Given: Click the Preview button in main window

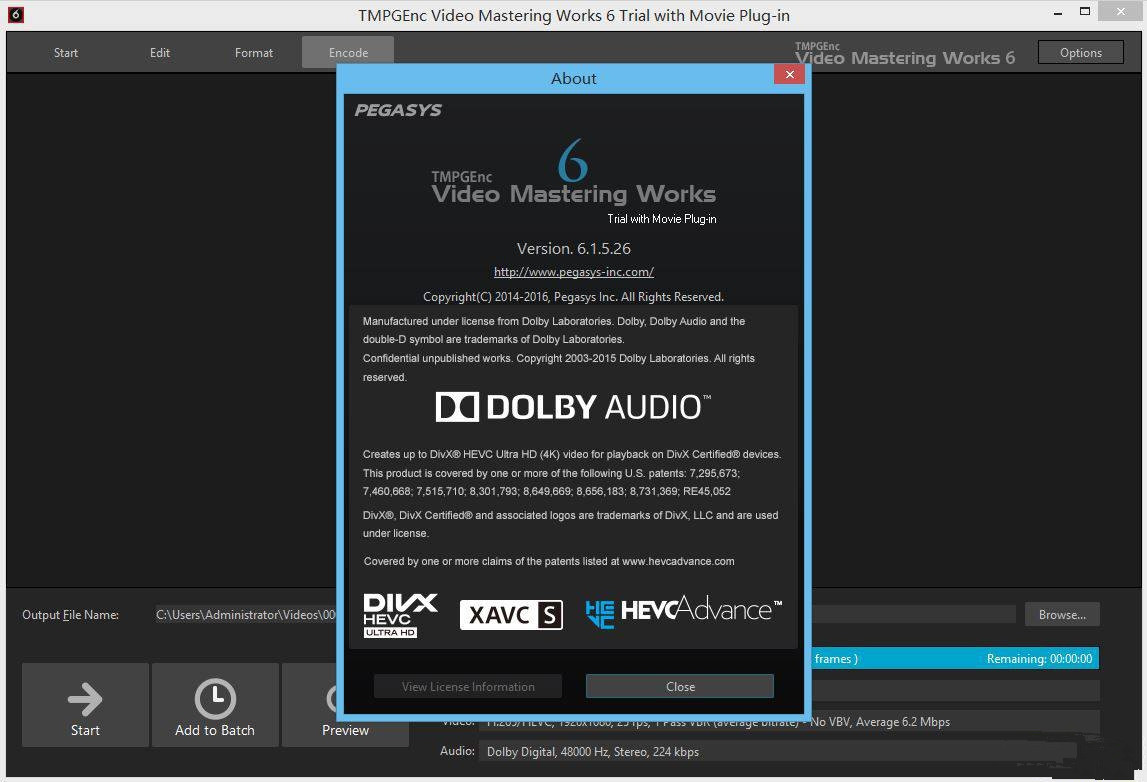Looking at the screenshot, I should tap(345, 705).
